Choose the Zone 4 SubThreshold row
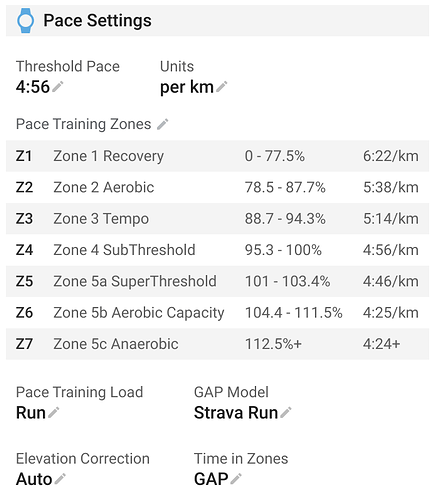 [217, 250]
